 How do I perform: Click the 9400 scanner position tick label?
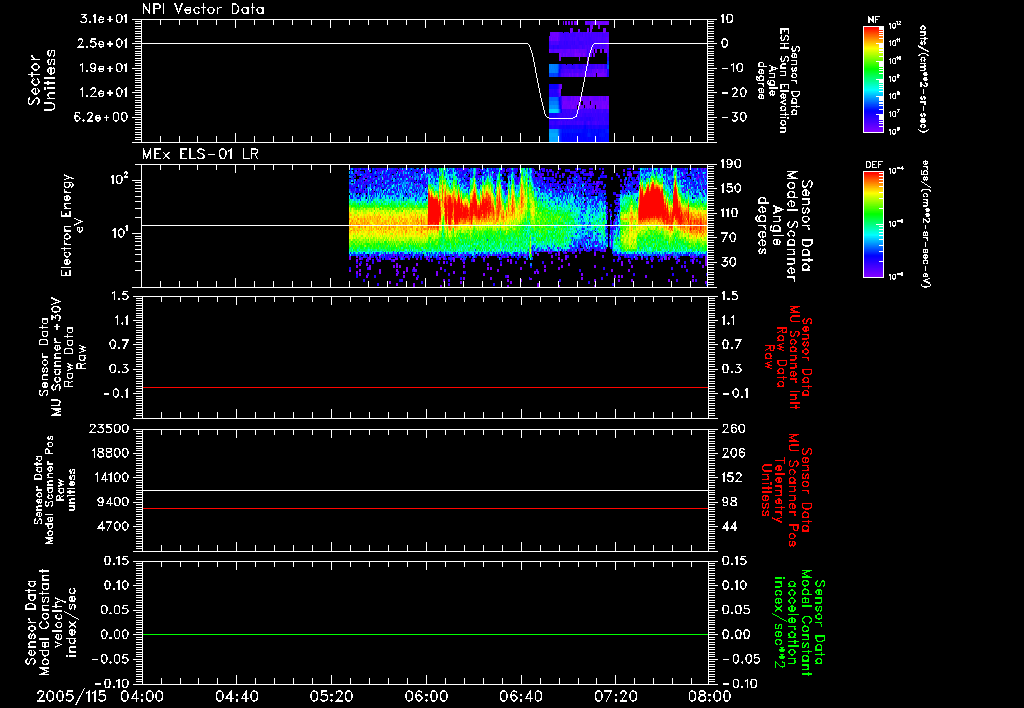(113, 502)
